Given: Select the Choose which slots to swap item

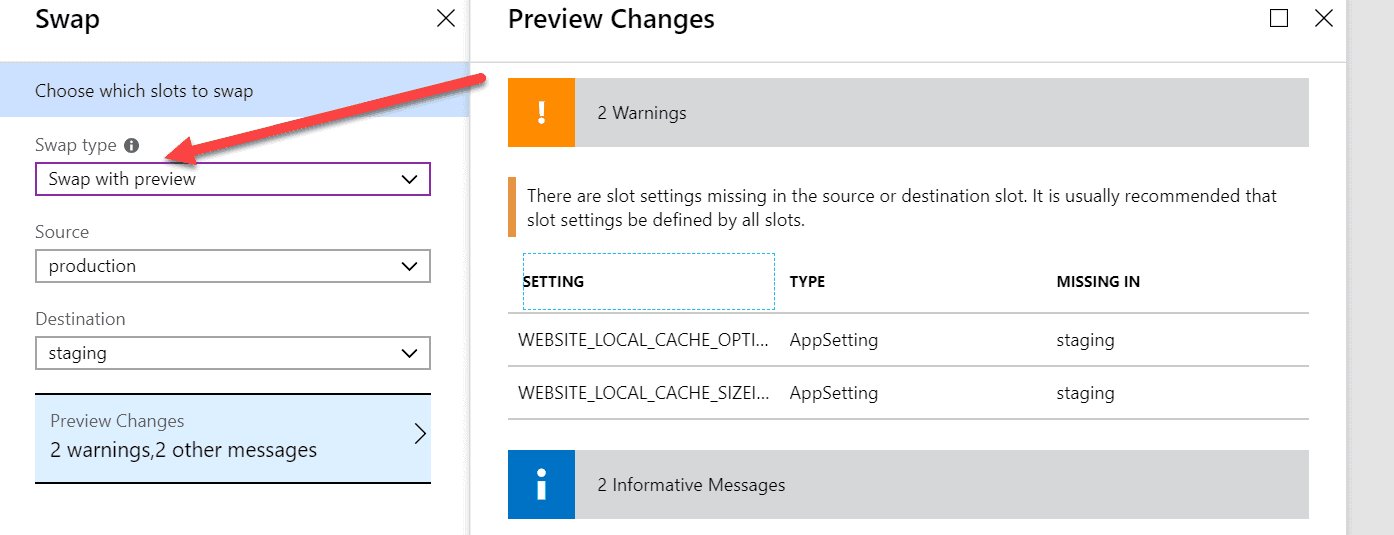Looking at the screenshot, I should (235, 90).
